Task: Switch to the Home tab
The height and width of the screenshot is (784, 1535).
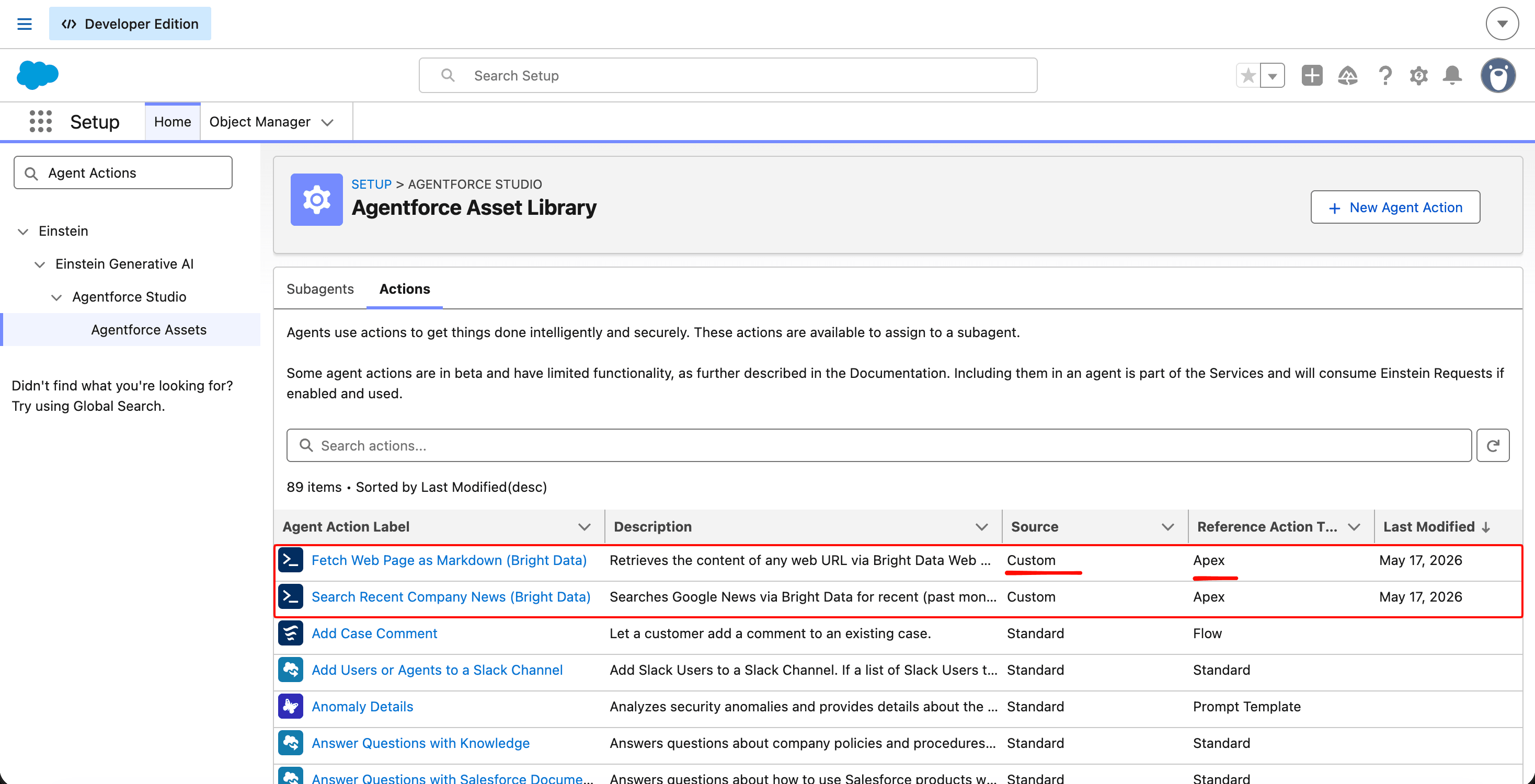Action: click(x=173, y=122)
